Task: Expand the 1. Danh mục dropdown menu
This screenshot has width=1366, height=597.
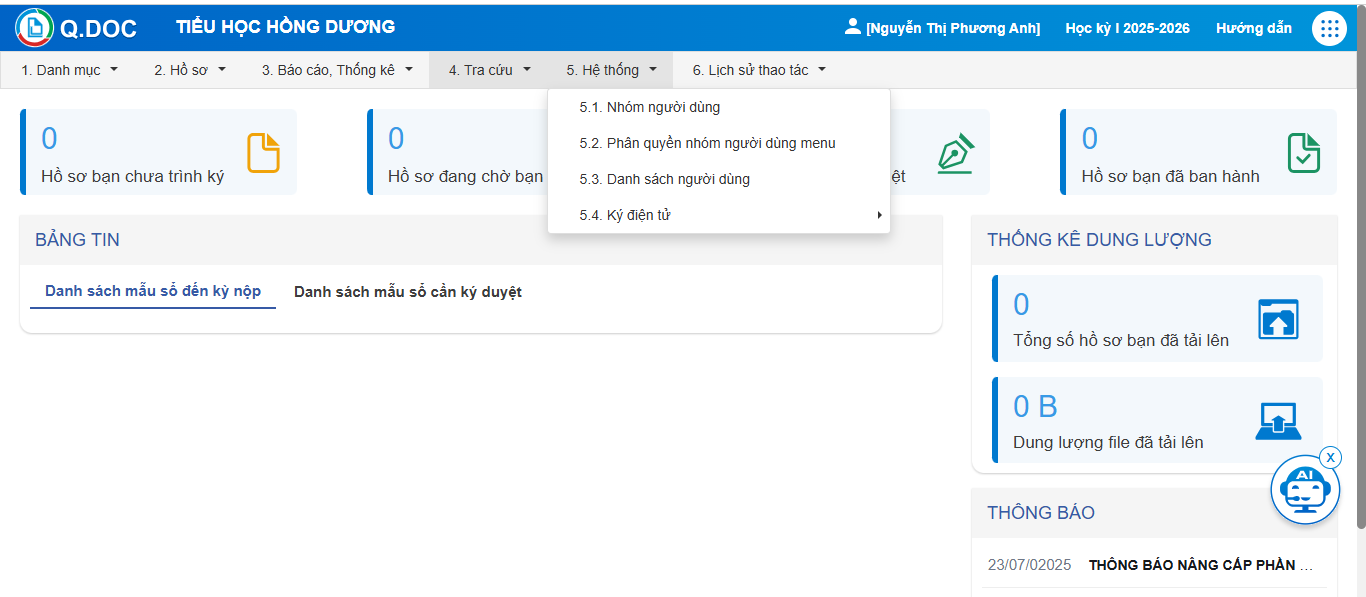Action: click(x=70, y=70)
